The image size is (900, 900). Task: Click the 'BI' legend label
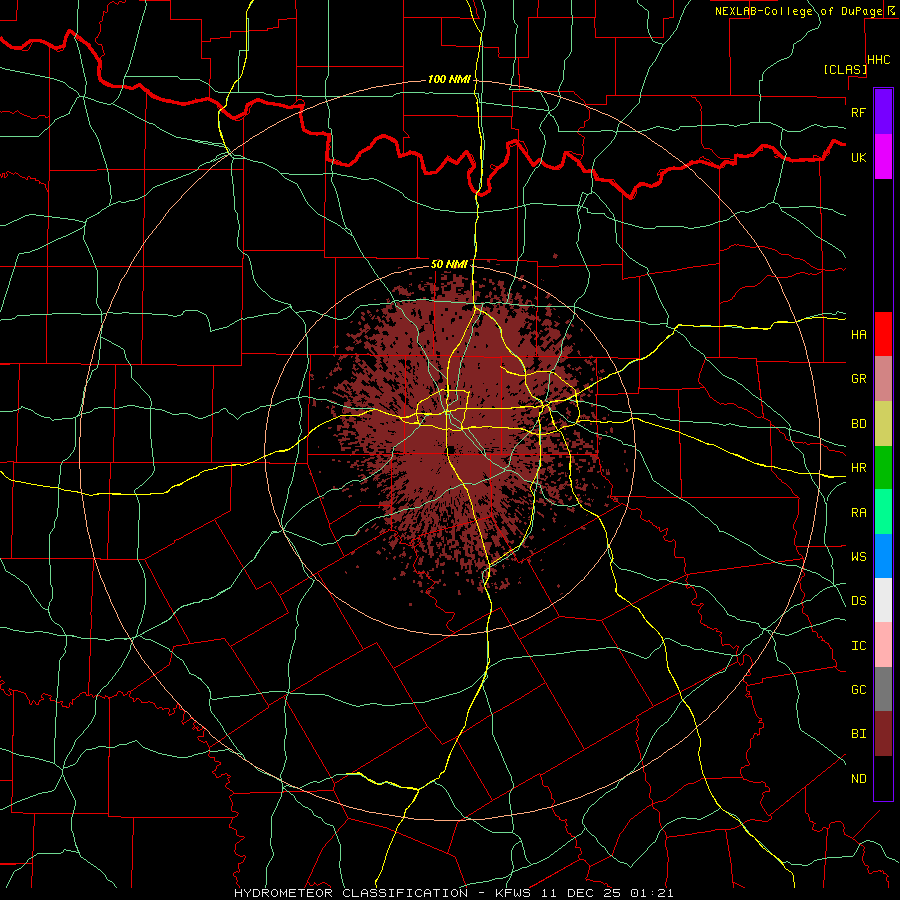tap(859, 734)
